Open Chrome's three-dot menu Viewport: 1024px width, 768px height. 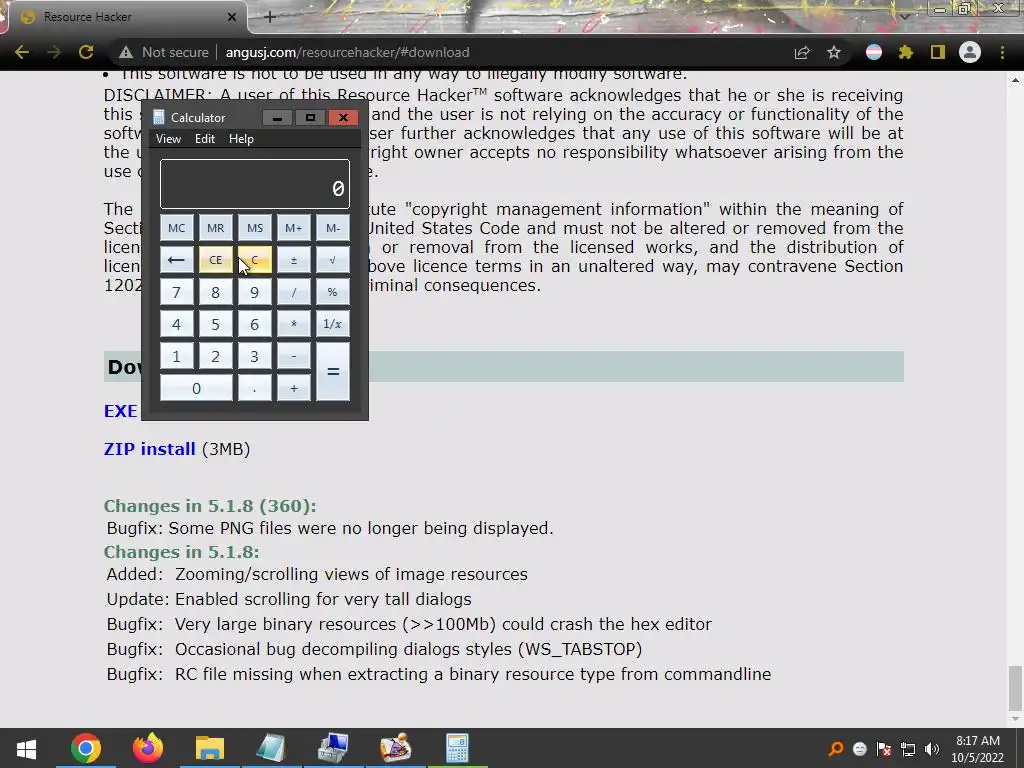pos(1002,52)
